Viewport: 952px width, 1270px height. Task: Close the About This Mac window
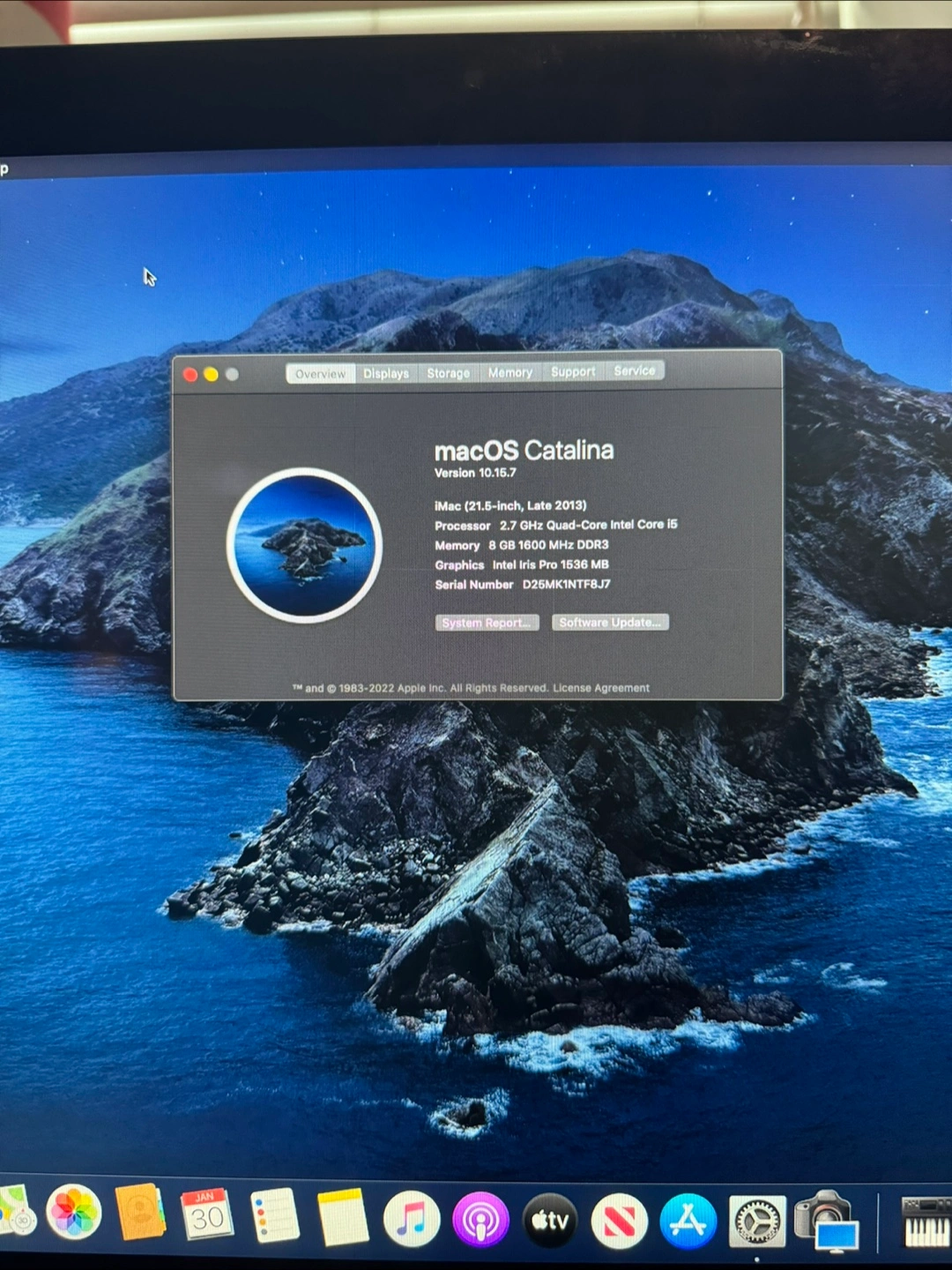click(x=190, y=375)
